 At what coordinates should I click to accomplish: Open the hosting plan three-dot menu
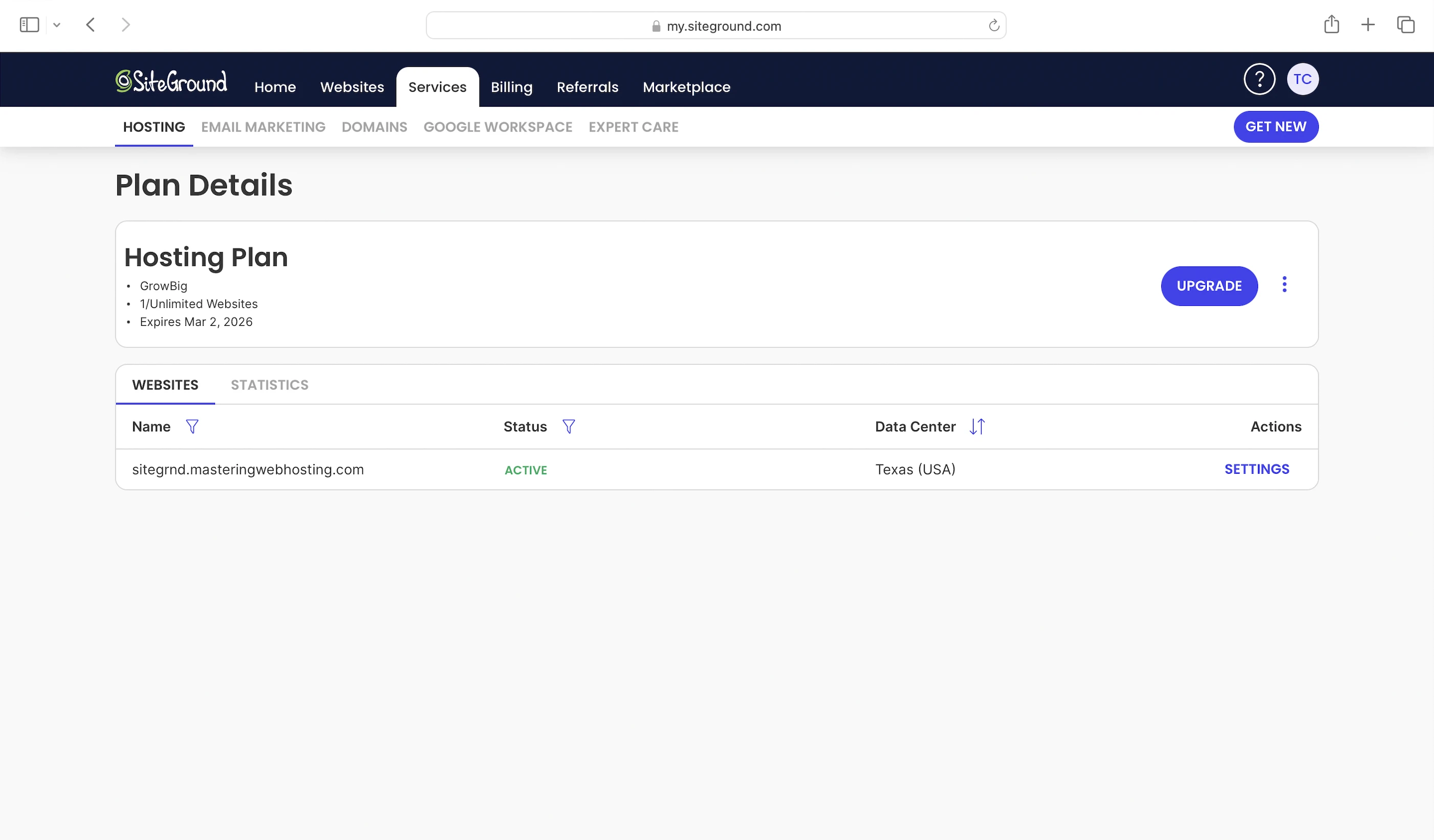pos(1284,284)
